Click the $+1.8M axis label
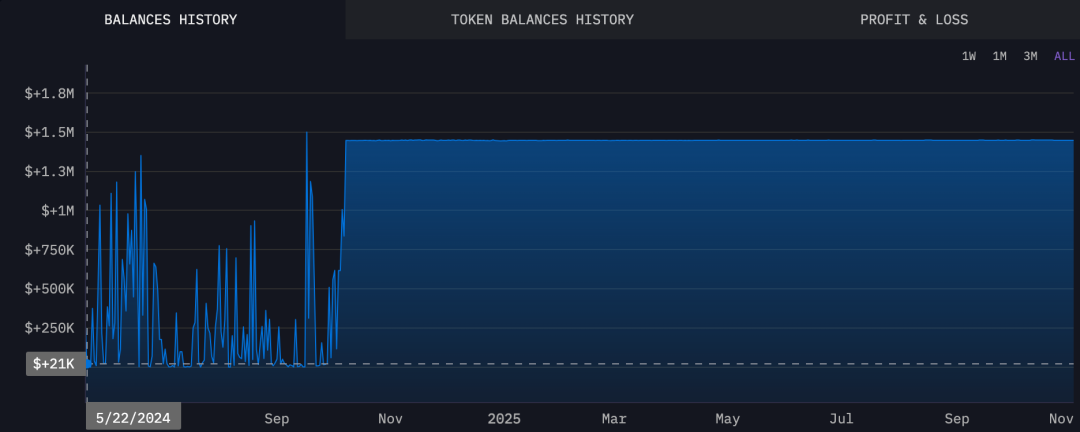1080x432 pixels. 50,94
